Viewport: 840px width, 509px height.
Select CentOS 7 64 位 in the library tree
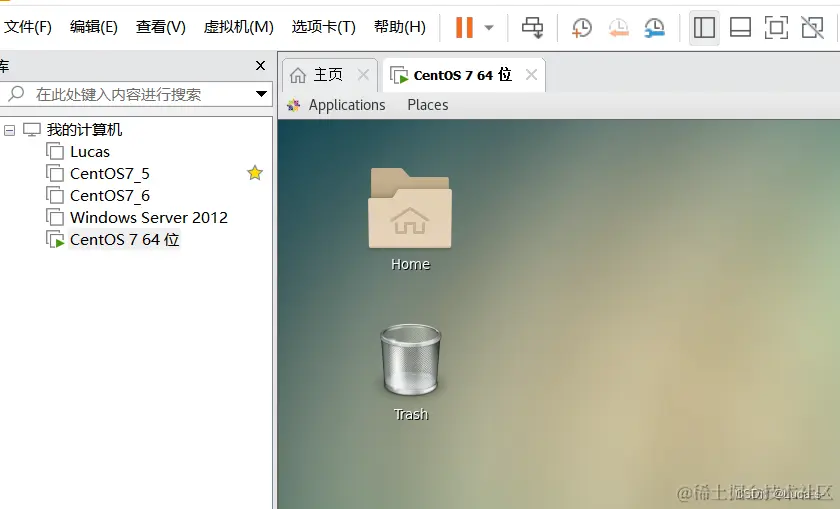point(124,239)
